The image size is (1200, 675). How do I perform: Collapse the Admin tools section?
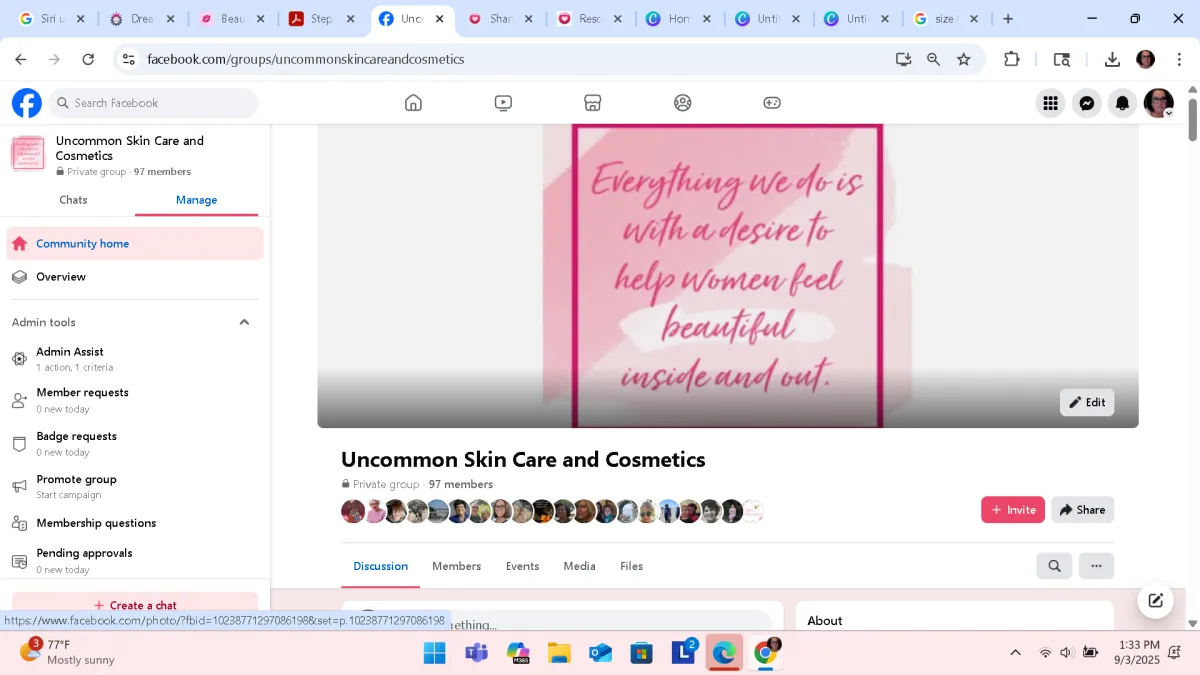(244, 322)
